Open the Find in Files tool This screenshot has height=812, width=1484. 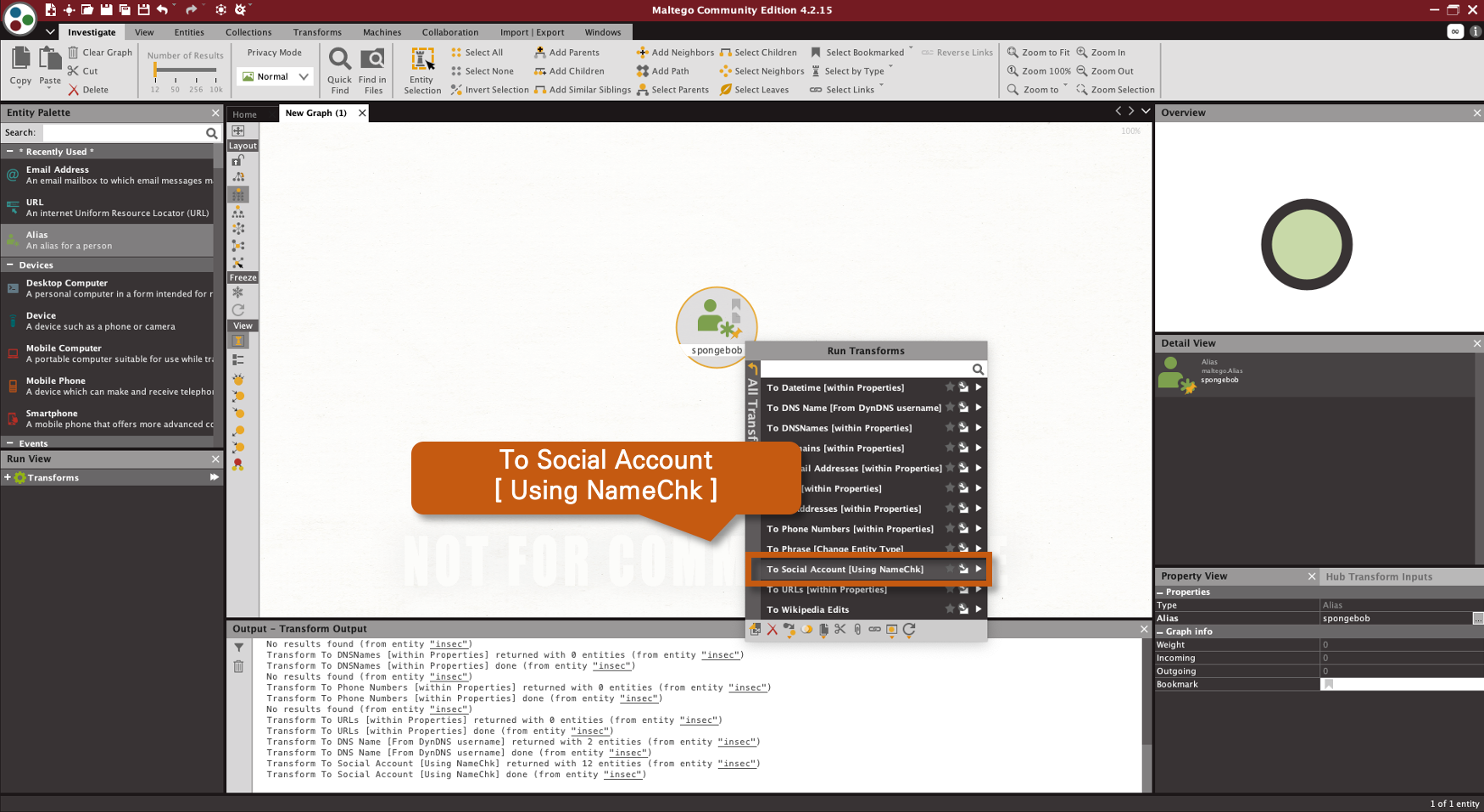click(x=372, y=71)
